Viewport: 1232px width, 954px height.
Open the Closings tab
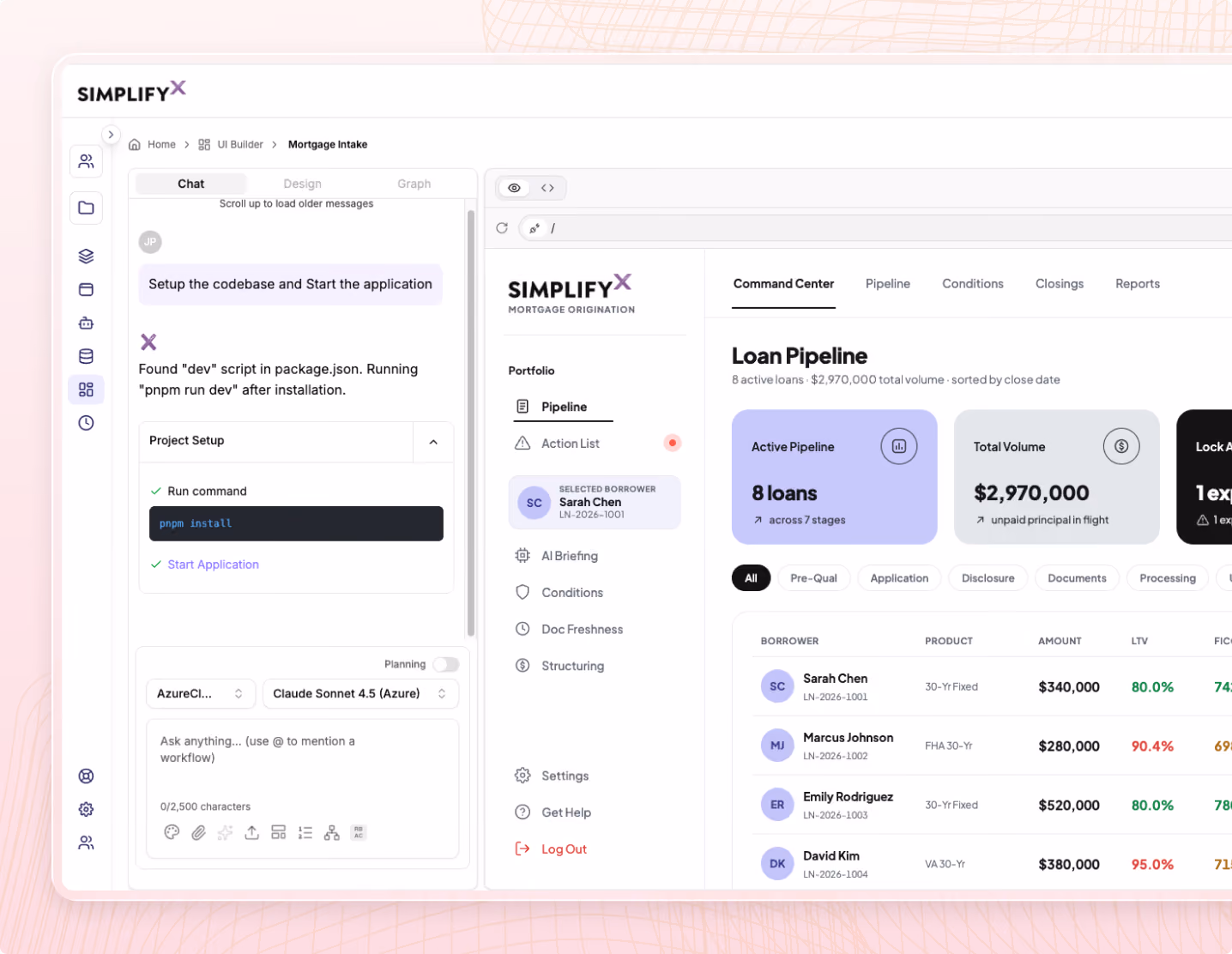[1060, 284]
